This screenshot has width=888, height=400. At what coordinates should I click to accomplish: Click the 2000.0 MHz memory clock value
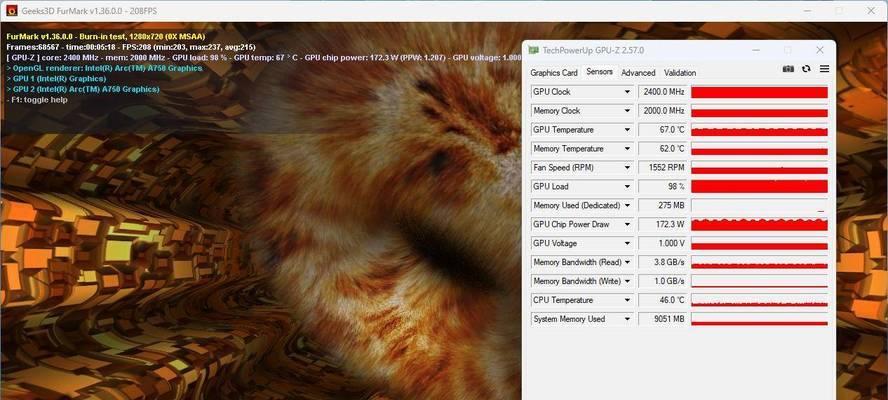[x=663, y=110]
